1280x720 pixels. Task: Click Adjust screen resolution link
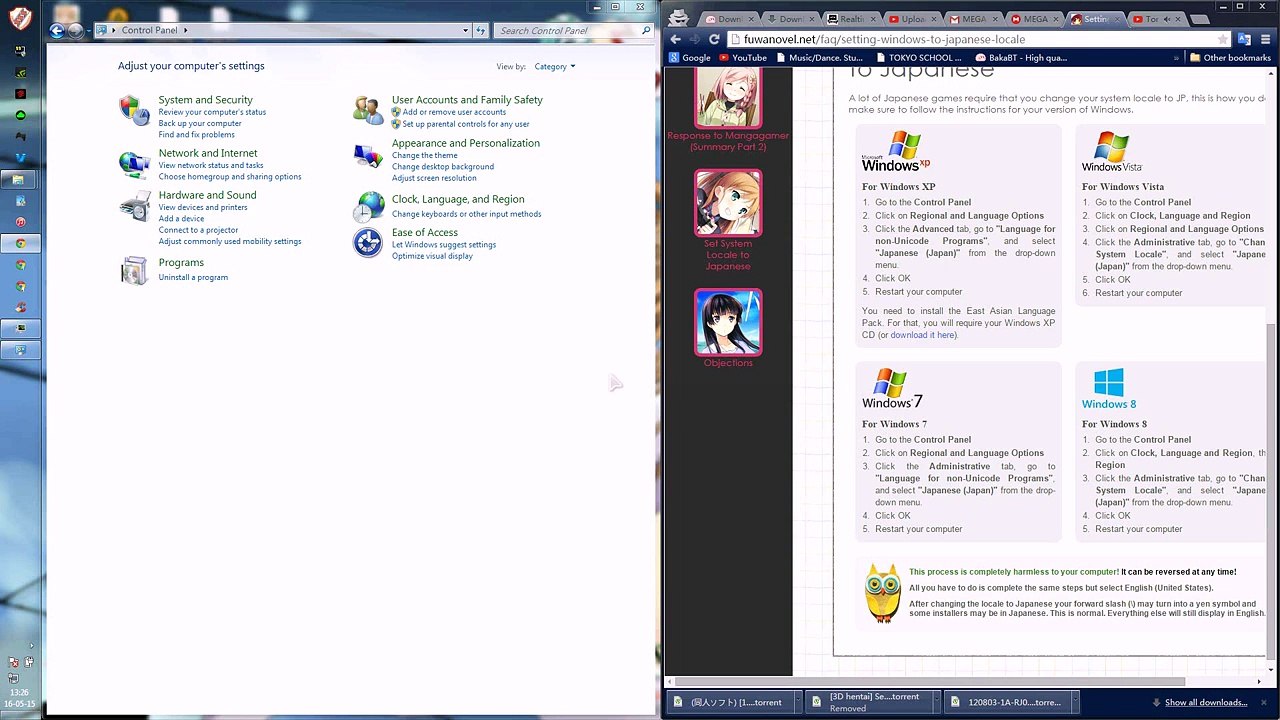(x=434, y=178)
